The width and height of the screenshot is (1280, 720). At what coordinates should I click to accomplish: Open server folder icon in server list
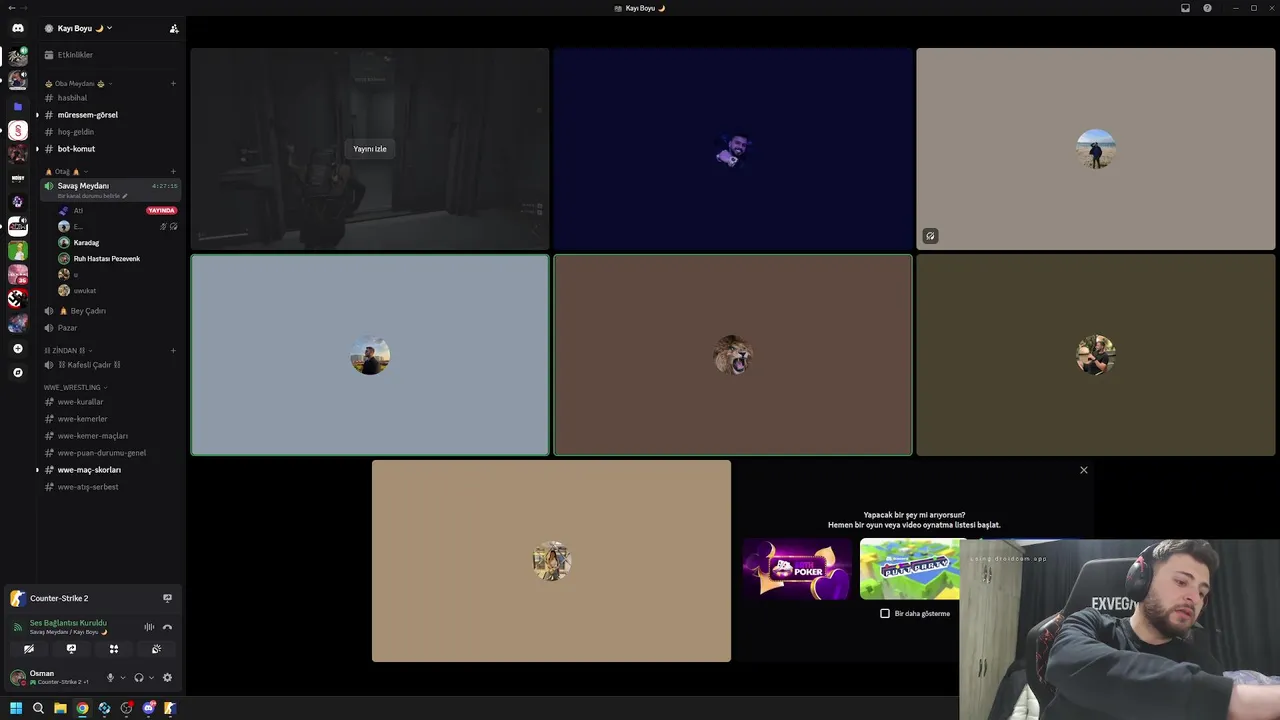point(17,106)
